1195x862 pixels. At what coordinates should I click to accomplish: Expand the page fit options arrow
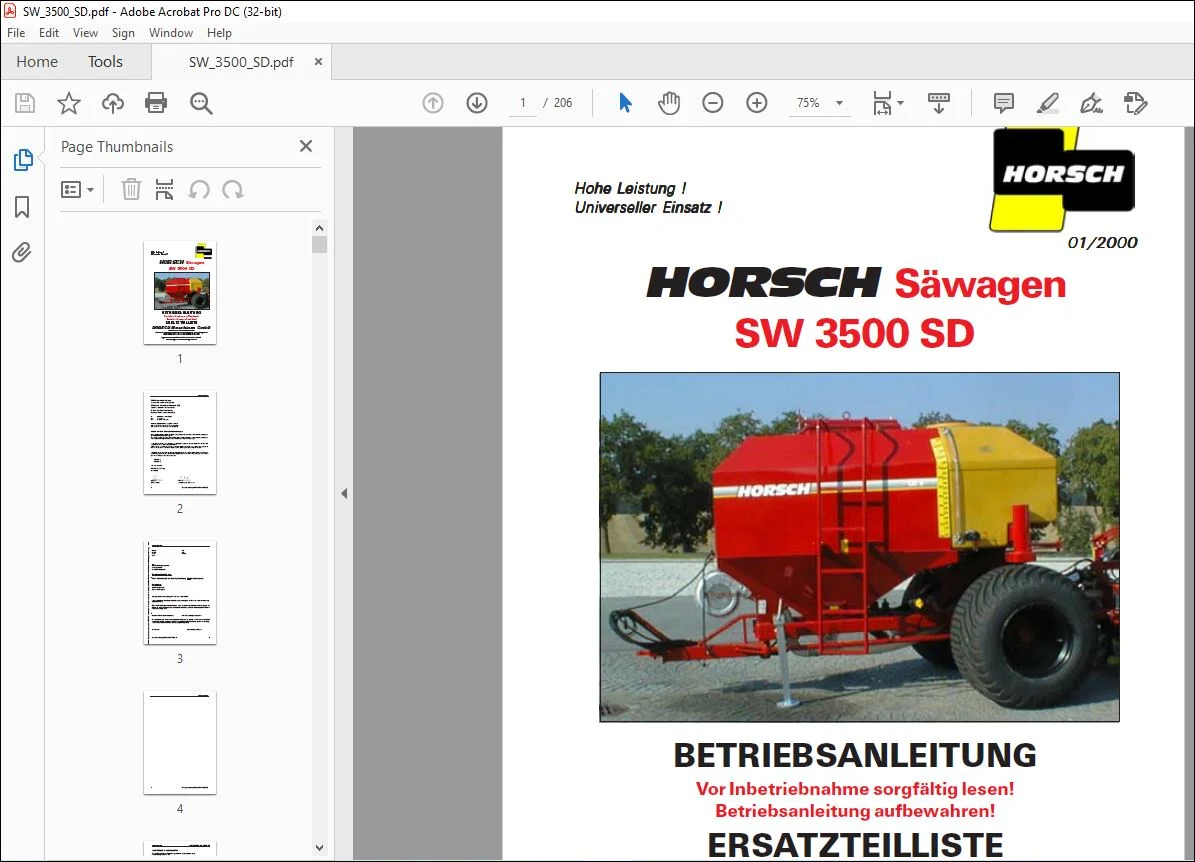pos(901,103)
